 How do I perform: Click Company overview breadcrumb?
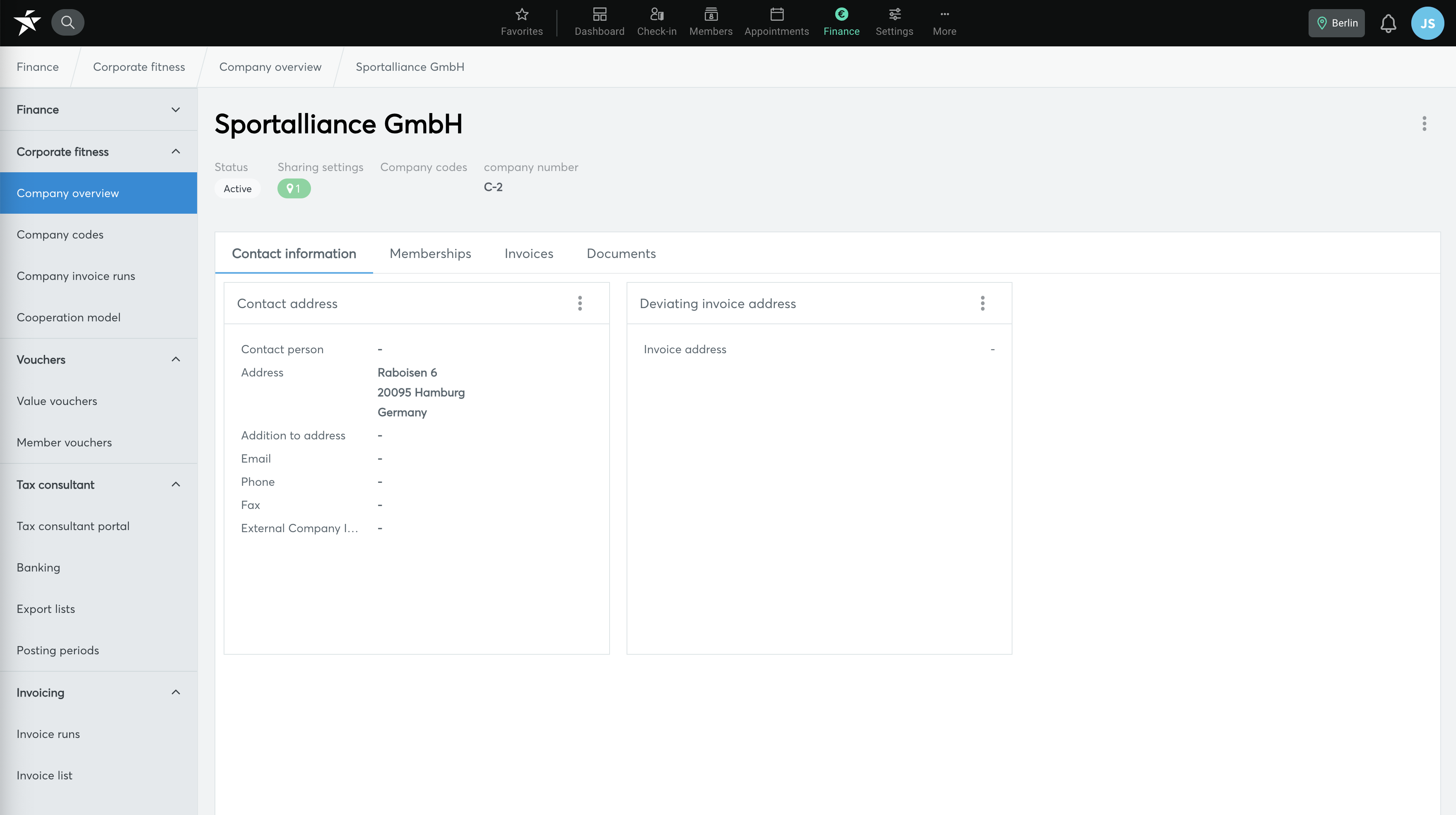click(270, 67)
